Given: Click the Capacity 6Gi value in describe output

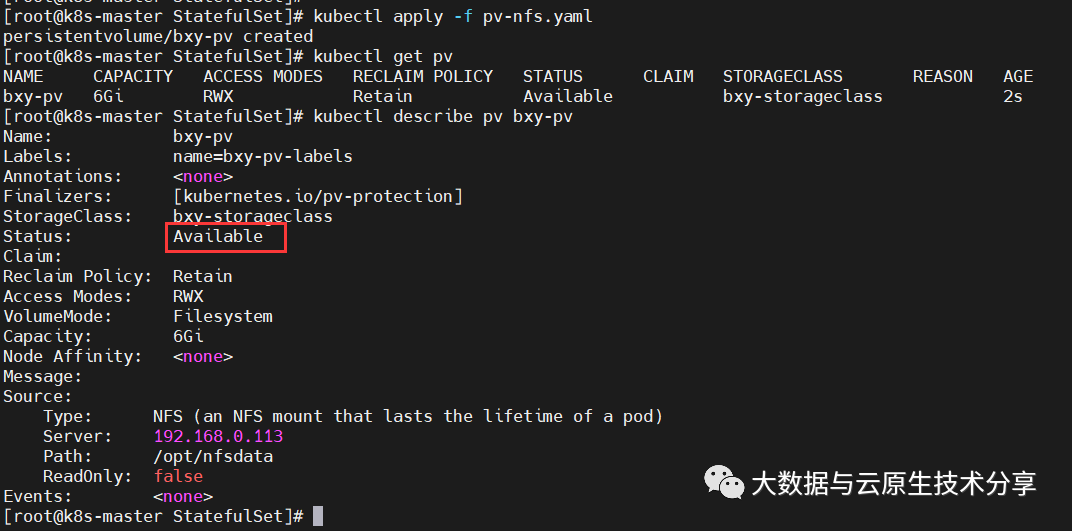Looking at the screenshot, I should tap(188, 337).
